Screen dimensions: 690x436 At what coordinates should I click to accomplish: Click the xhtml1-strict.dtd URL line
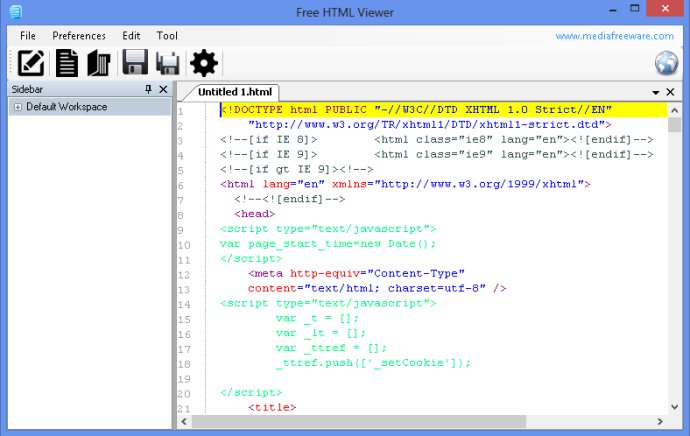[429, 125]
